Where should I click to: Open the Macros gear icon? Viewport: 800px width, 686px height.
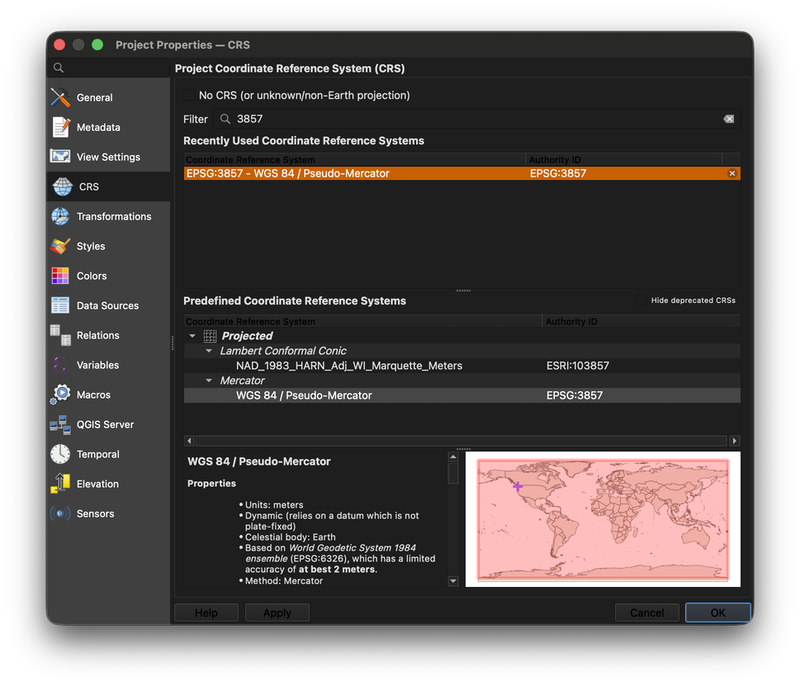tap(60, 394)
